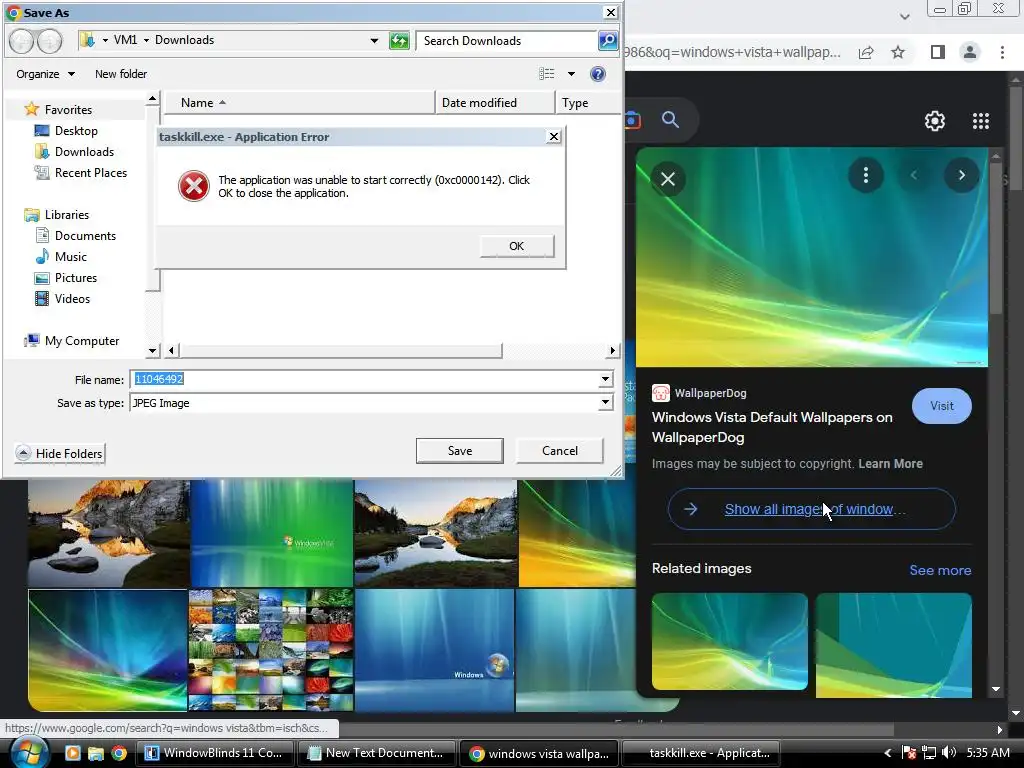Click the change view icon
Viewport: 1024px width, 768px height.
pos(547,74)
